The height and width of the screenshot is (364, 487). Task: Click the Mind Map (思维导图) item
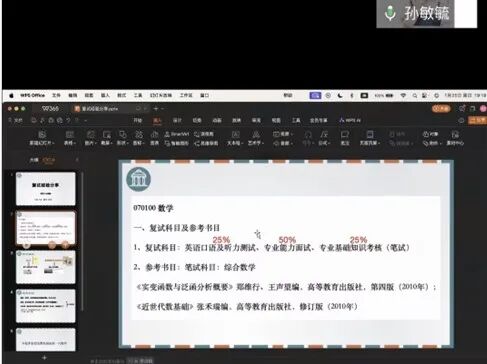pyautogui.click(x=206, y=143)
